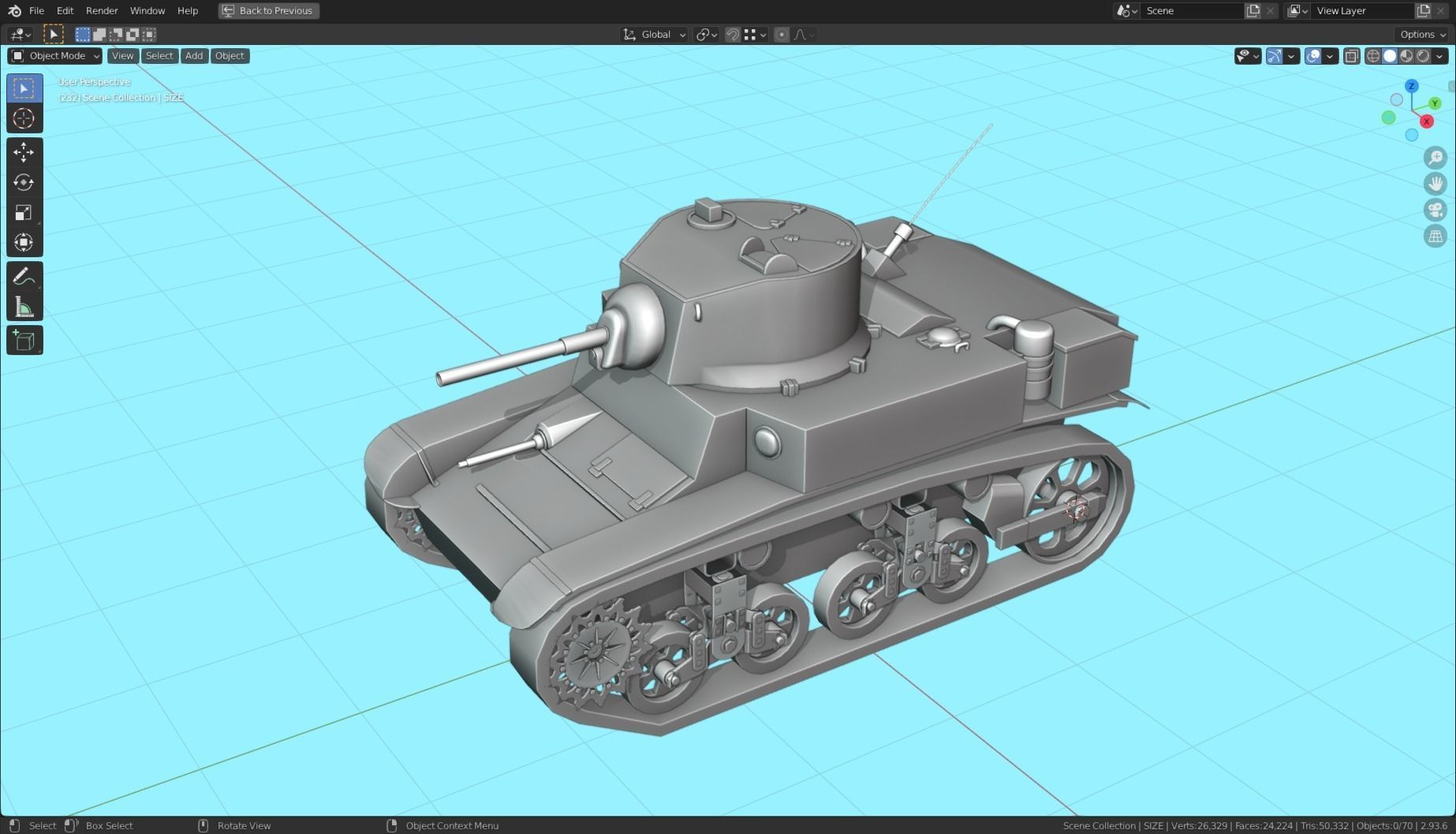Switch to Wireframe viewport shading

click(1373, 56)
